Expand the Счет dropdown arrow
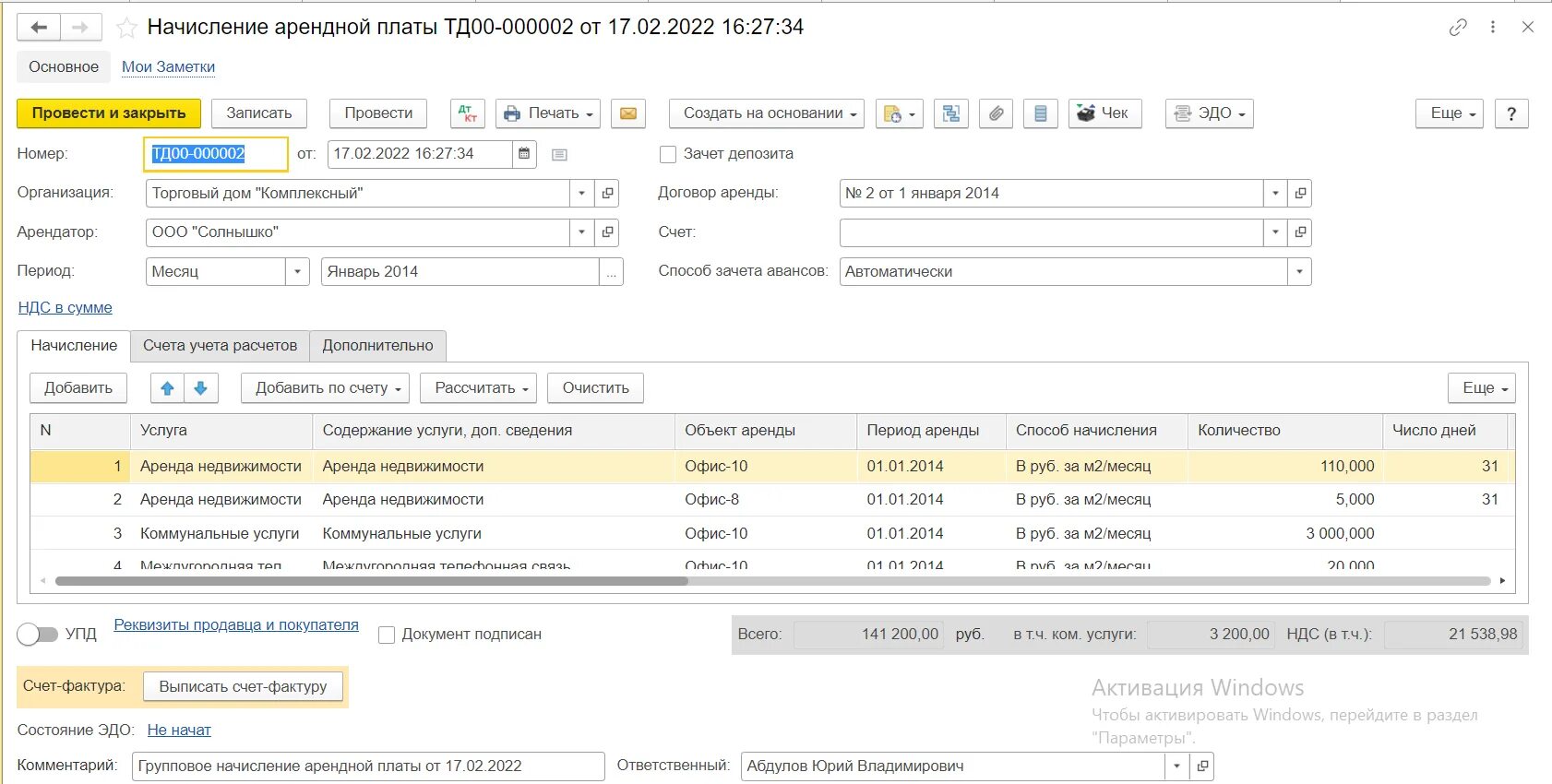The image size is (1552, 784). 1275,232
